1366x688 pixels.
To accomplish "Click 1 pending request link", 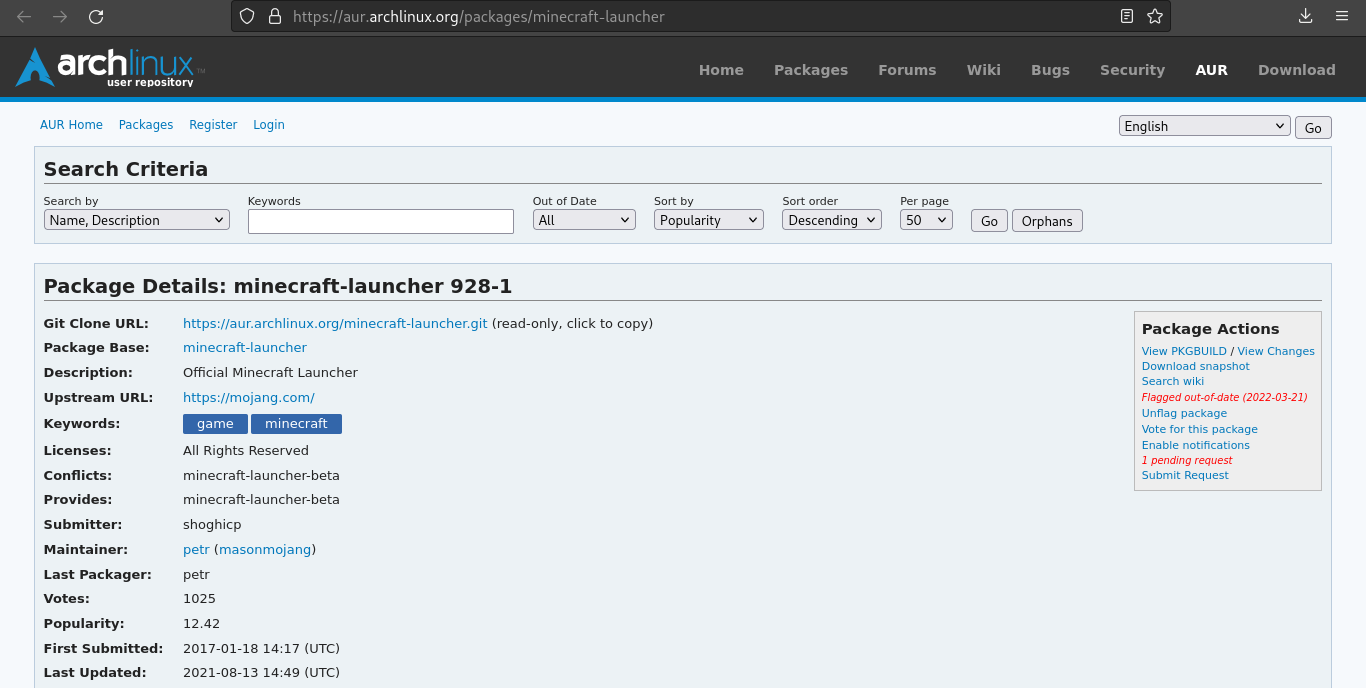I will point(1187,460).
